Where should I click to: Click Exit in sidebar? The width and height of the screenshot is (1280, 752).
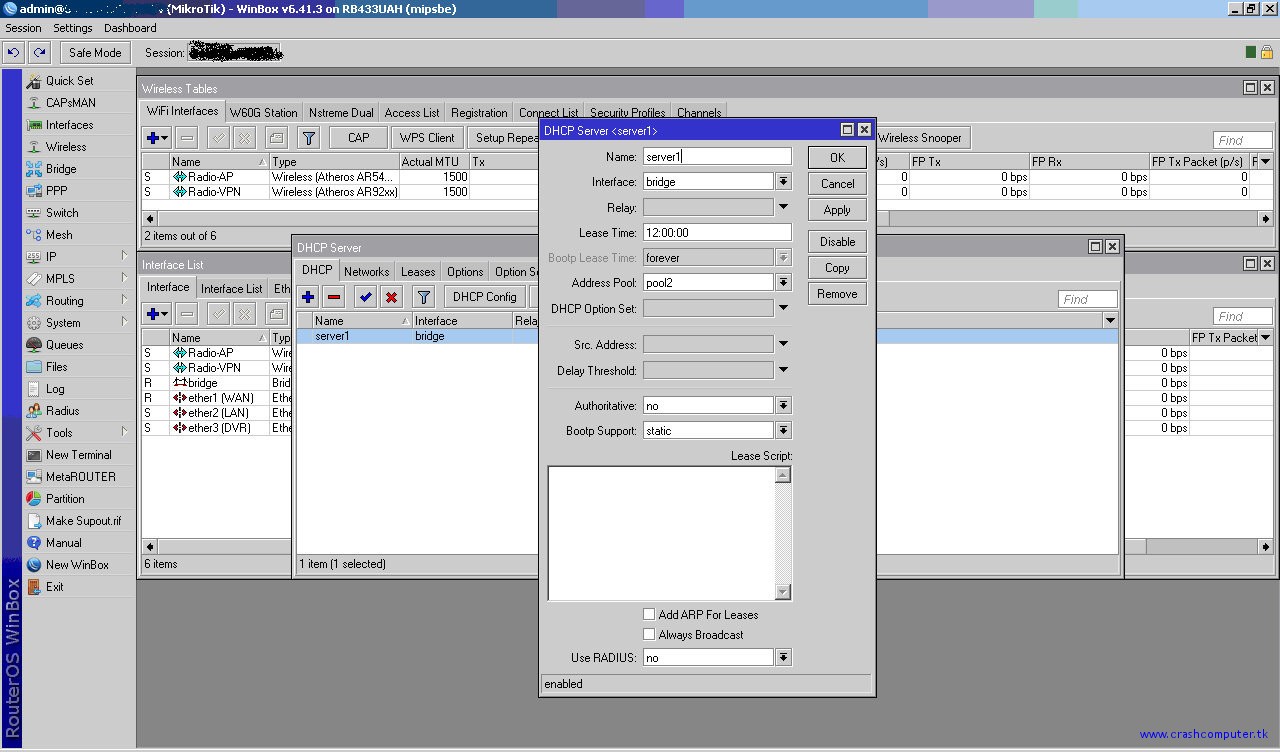point(54,587)
